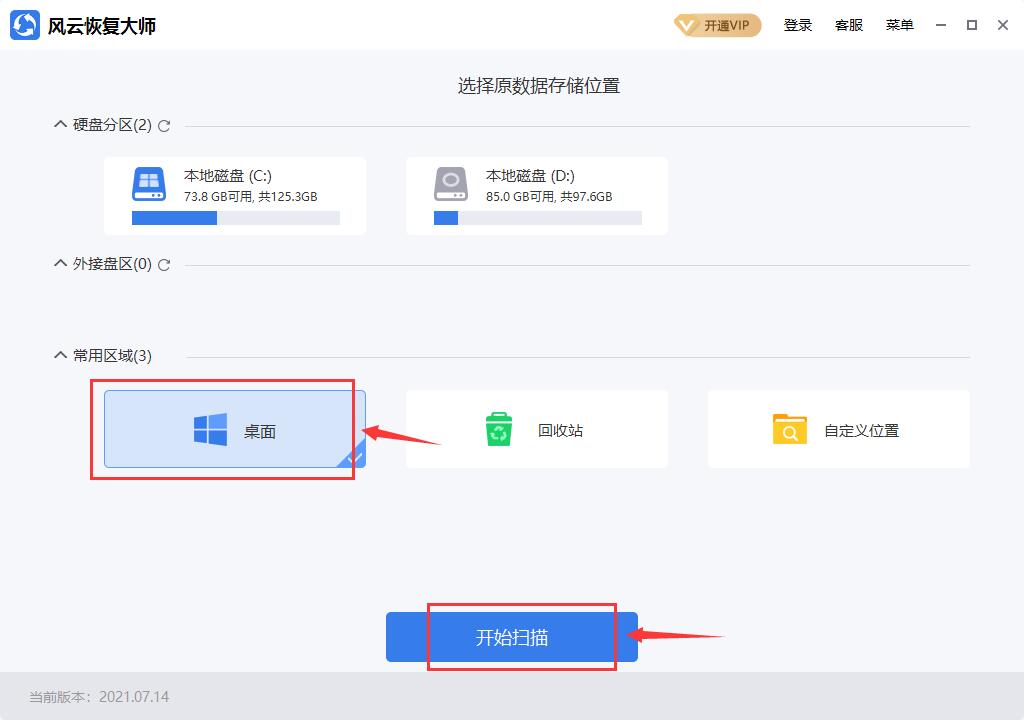This screenshot has width=1024, height=720.
Task: Open 客服 customer service
Action: [849, 25]
